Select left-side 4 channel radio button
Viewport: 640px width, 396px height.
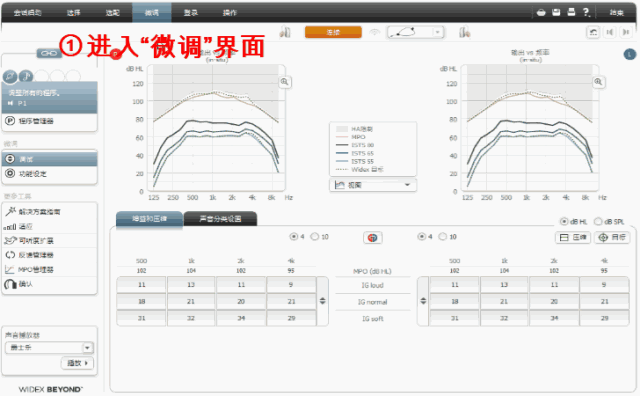pyautogui.click(x=293, y=236)
